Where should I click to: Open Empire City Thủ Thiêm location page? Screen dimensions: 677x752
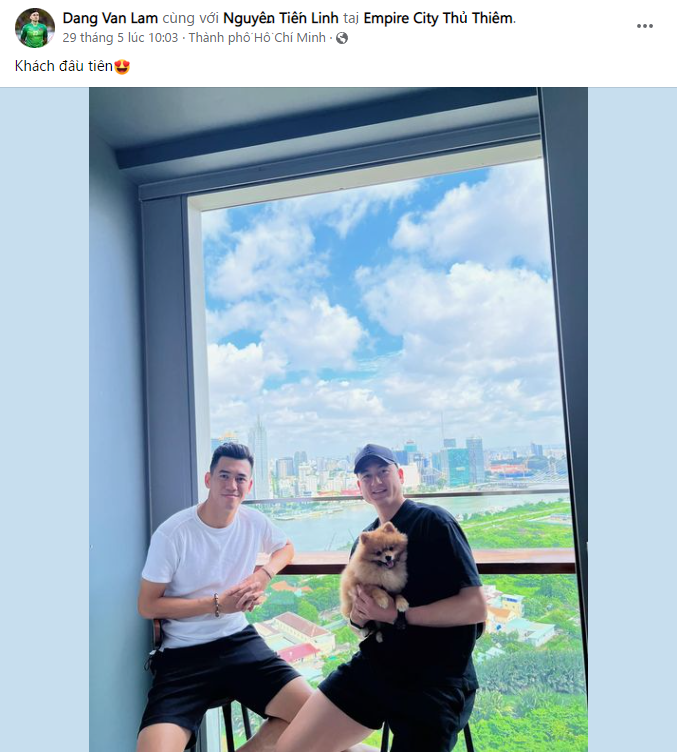[438, 18]
